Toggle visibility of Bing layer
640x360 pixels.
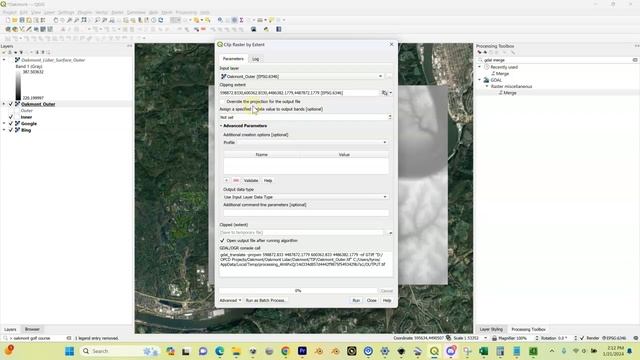coord(11,130)
